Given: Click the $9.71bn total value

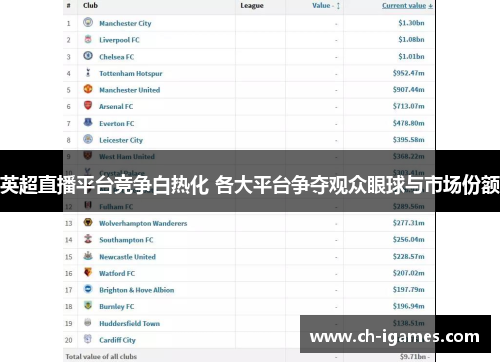Looking at the screenshot, I should pos(413,356).
